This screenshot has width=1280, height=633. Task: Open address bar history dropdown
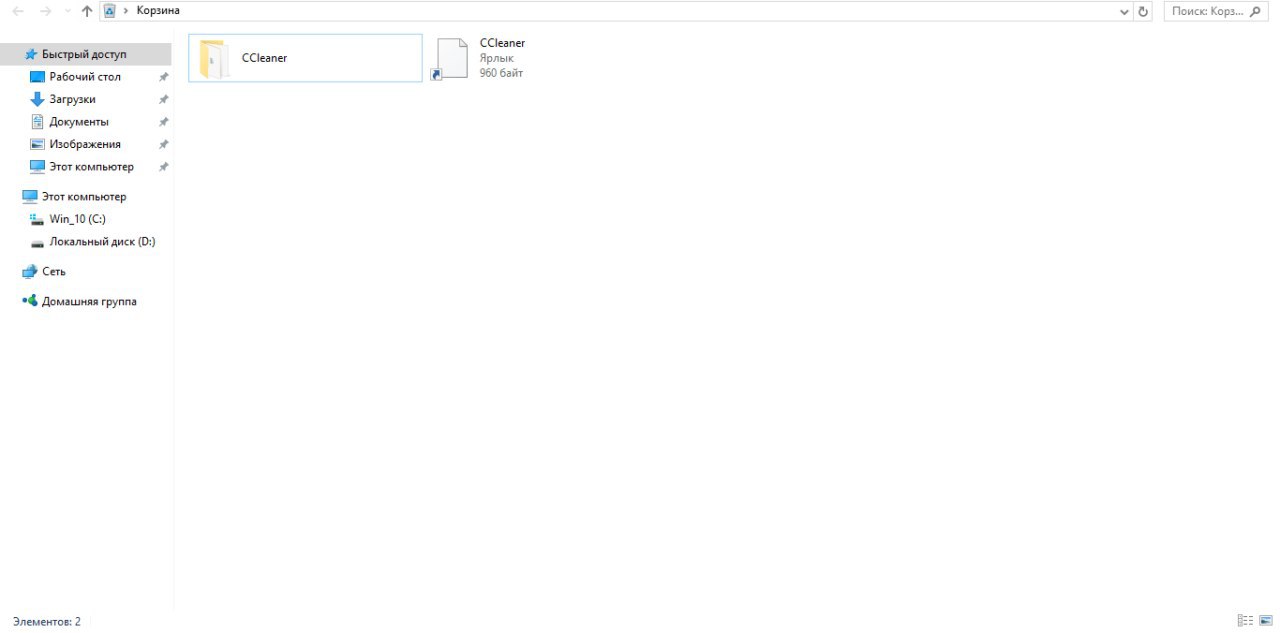(x=1125, y=11)
